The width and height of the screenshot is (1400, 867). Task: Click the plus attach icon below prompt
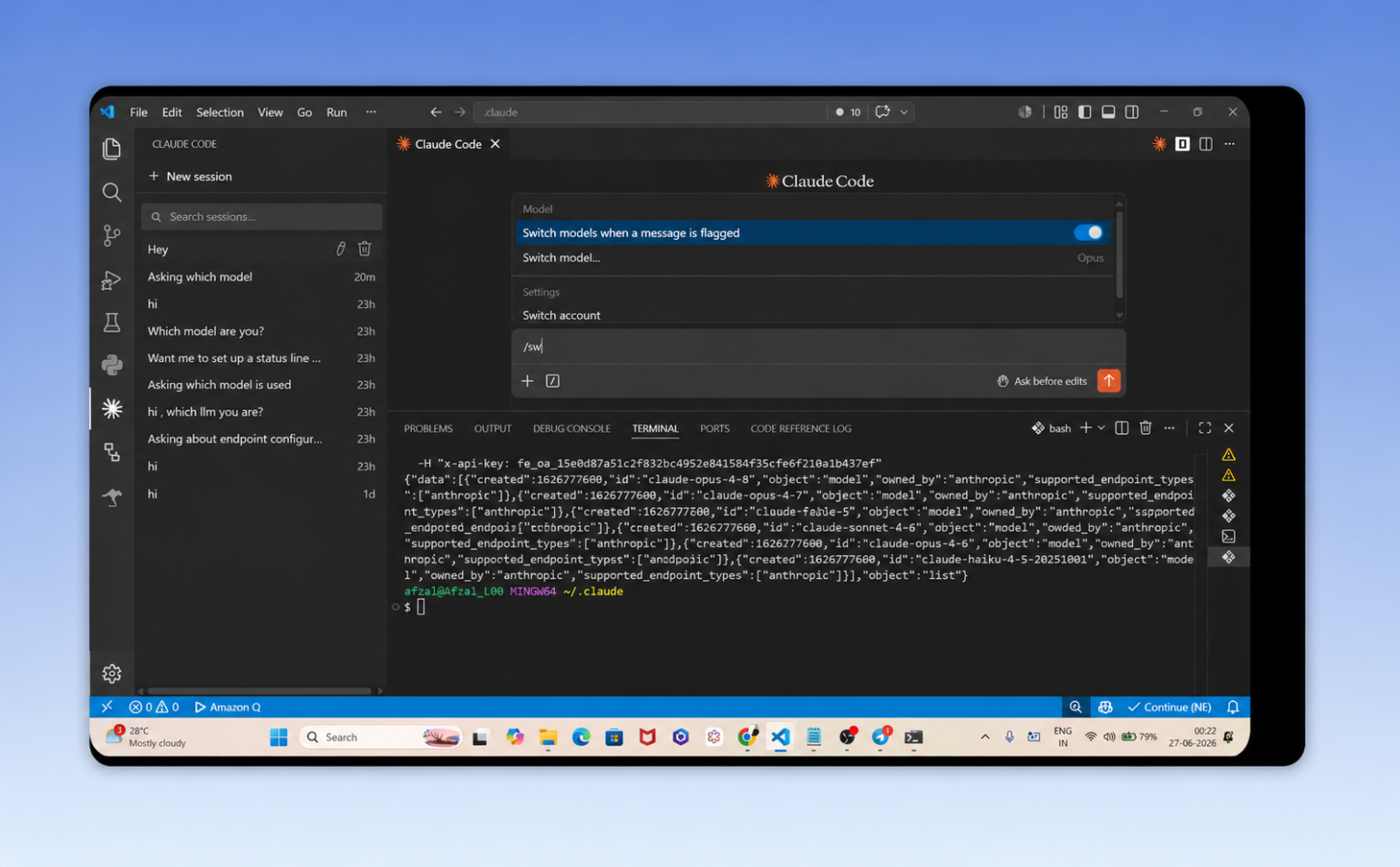coord(527,381)
